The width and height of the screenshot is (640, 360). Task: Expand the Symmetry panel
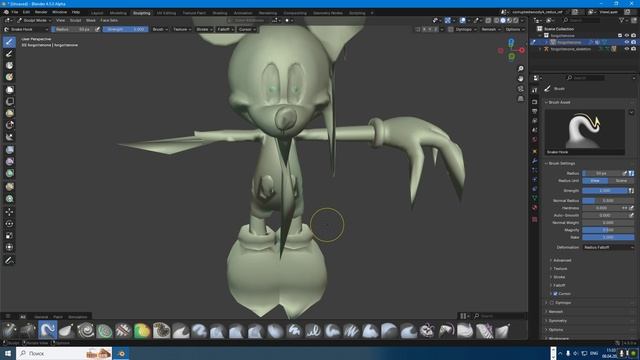[558, 321]
